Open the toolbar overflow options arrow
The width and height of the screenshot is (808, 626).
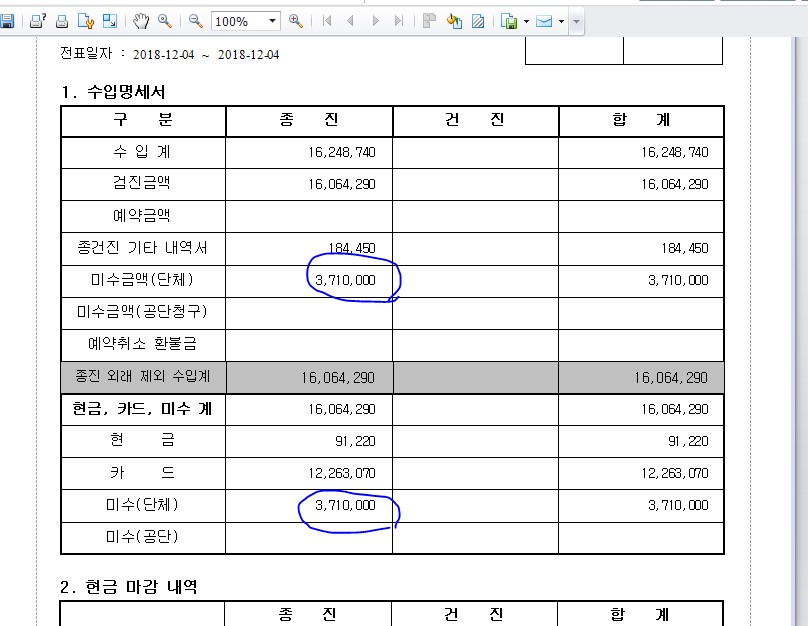pyautogui.click(x=577, y=22)
